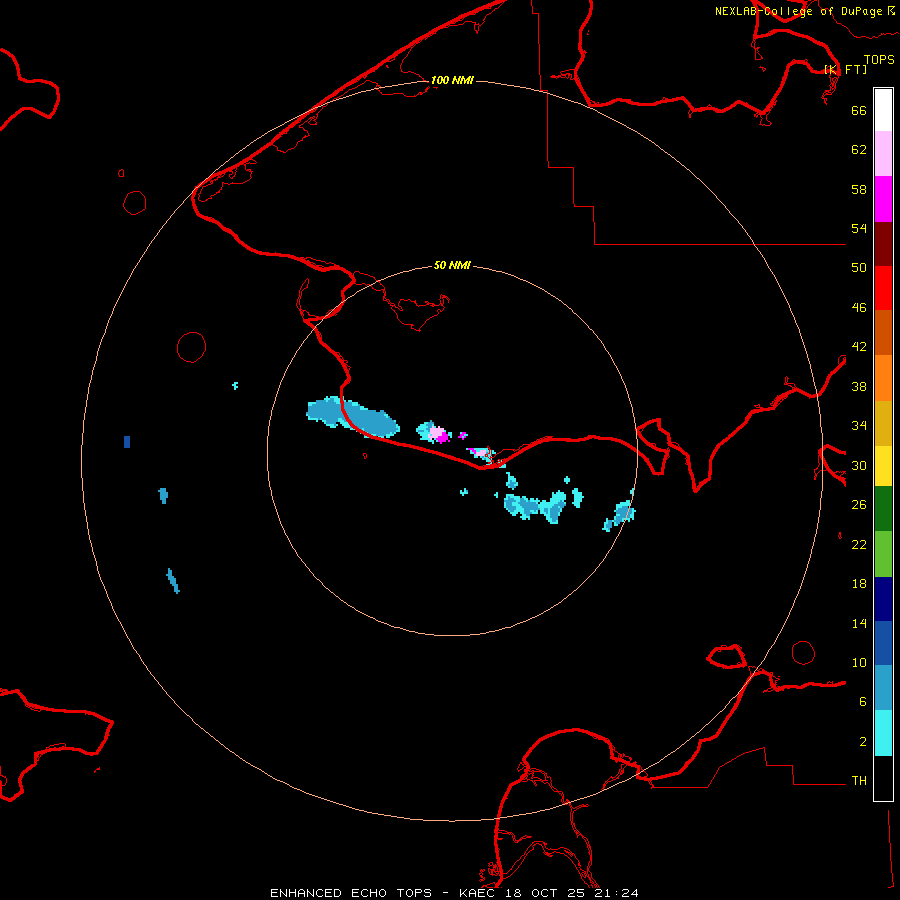900x900 pixels.
Task: Click the cyan legend swatch at bottom
Action: tap(883, 733)
